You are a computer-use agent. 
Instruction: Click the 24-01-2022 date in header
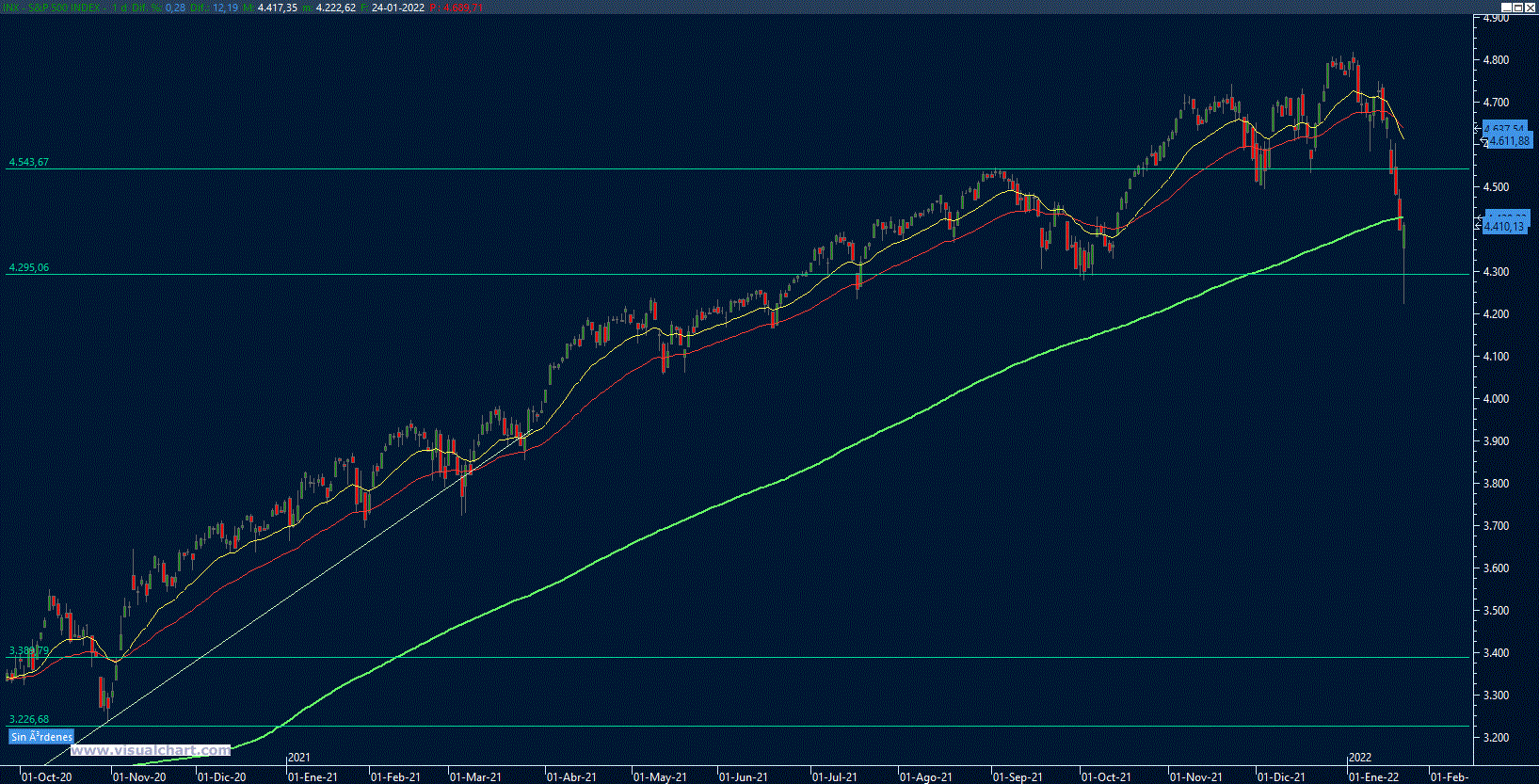tap(397, 8)
